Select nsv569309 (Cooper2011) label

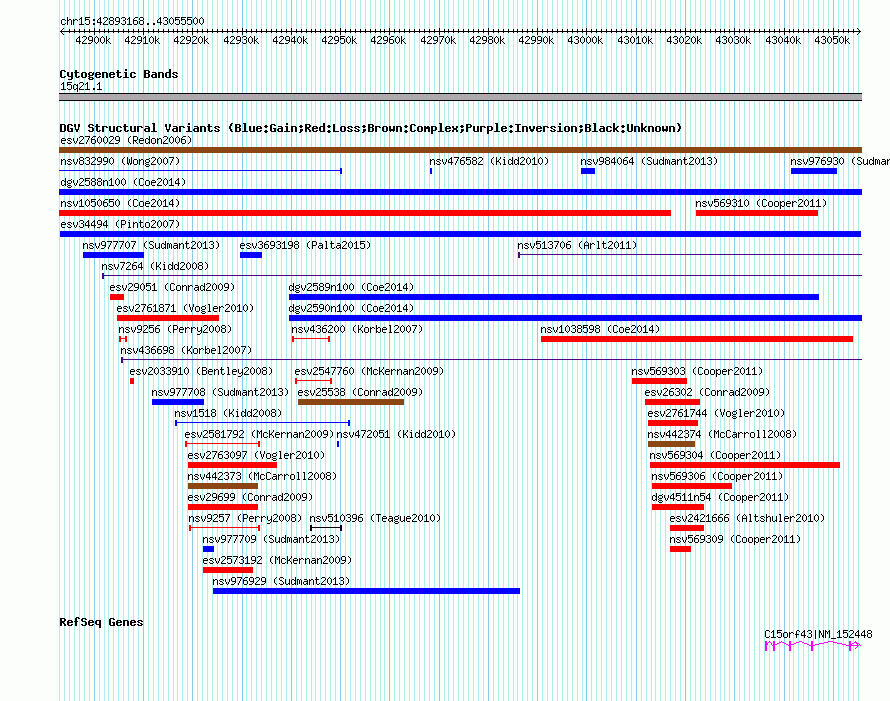pyautogui.click(x=735, y=539)
